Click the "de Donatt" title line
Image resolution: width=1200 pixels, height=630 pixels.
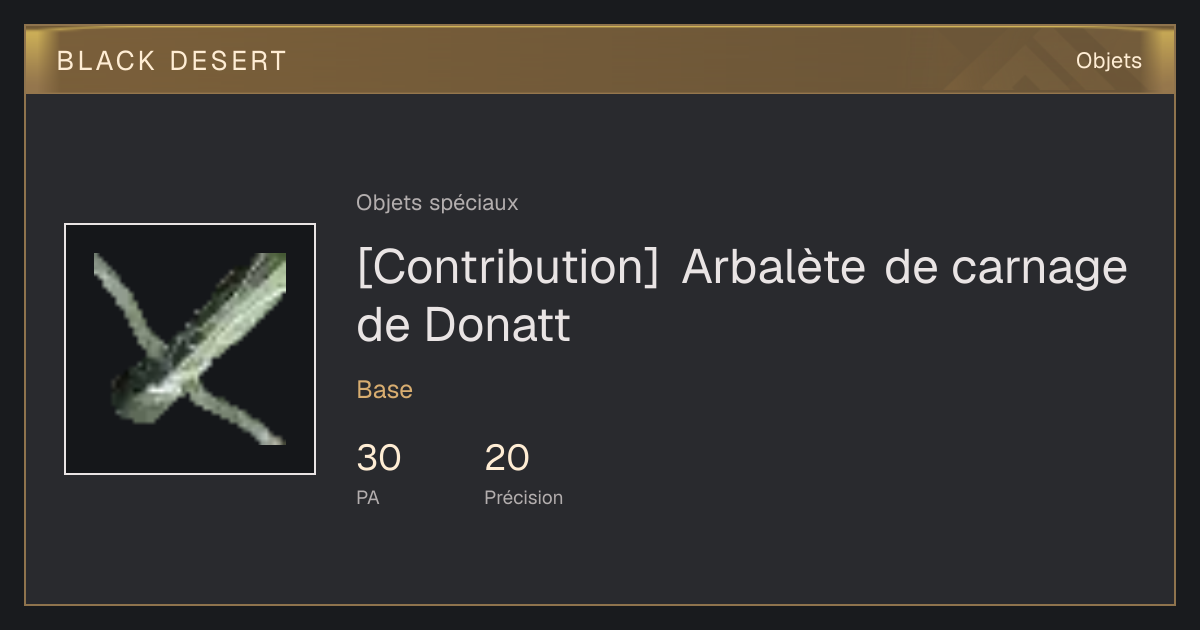tap(463, 325)
